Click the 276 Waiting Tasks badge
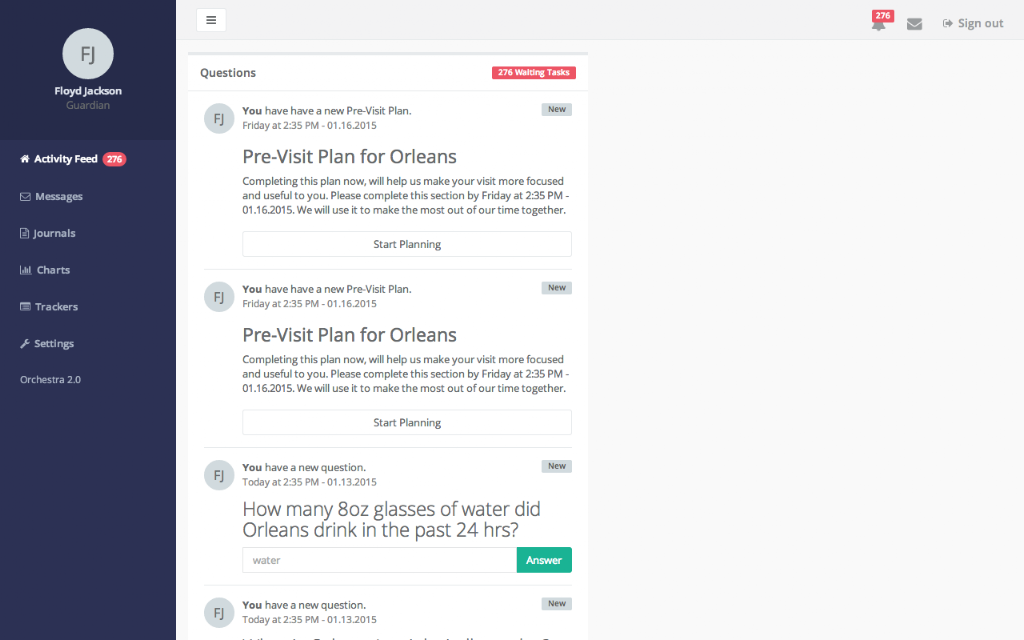 [534, 73]
